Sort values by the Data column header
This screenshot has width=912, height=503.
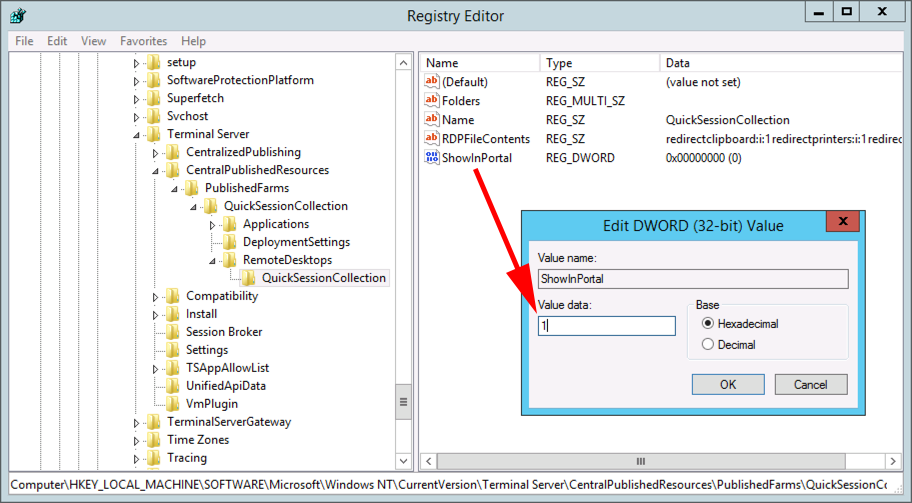coord(781,63)
